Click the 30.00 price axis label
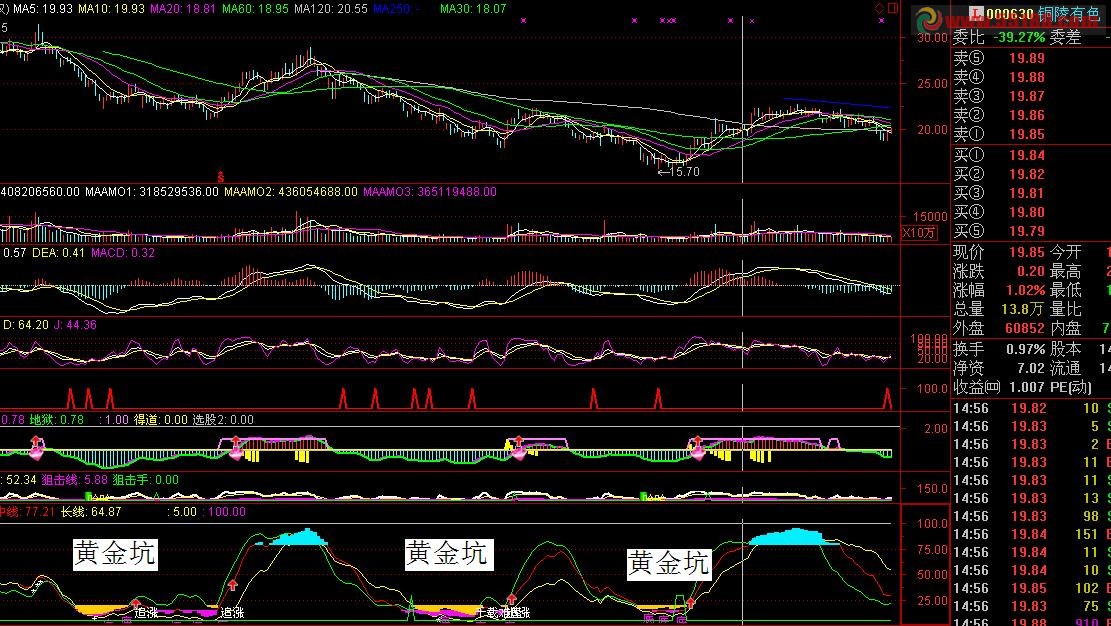This screenshot has height=626, width=1111. pyautogui.click(x=932, y=38)
